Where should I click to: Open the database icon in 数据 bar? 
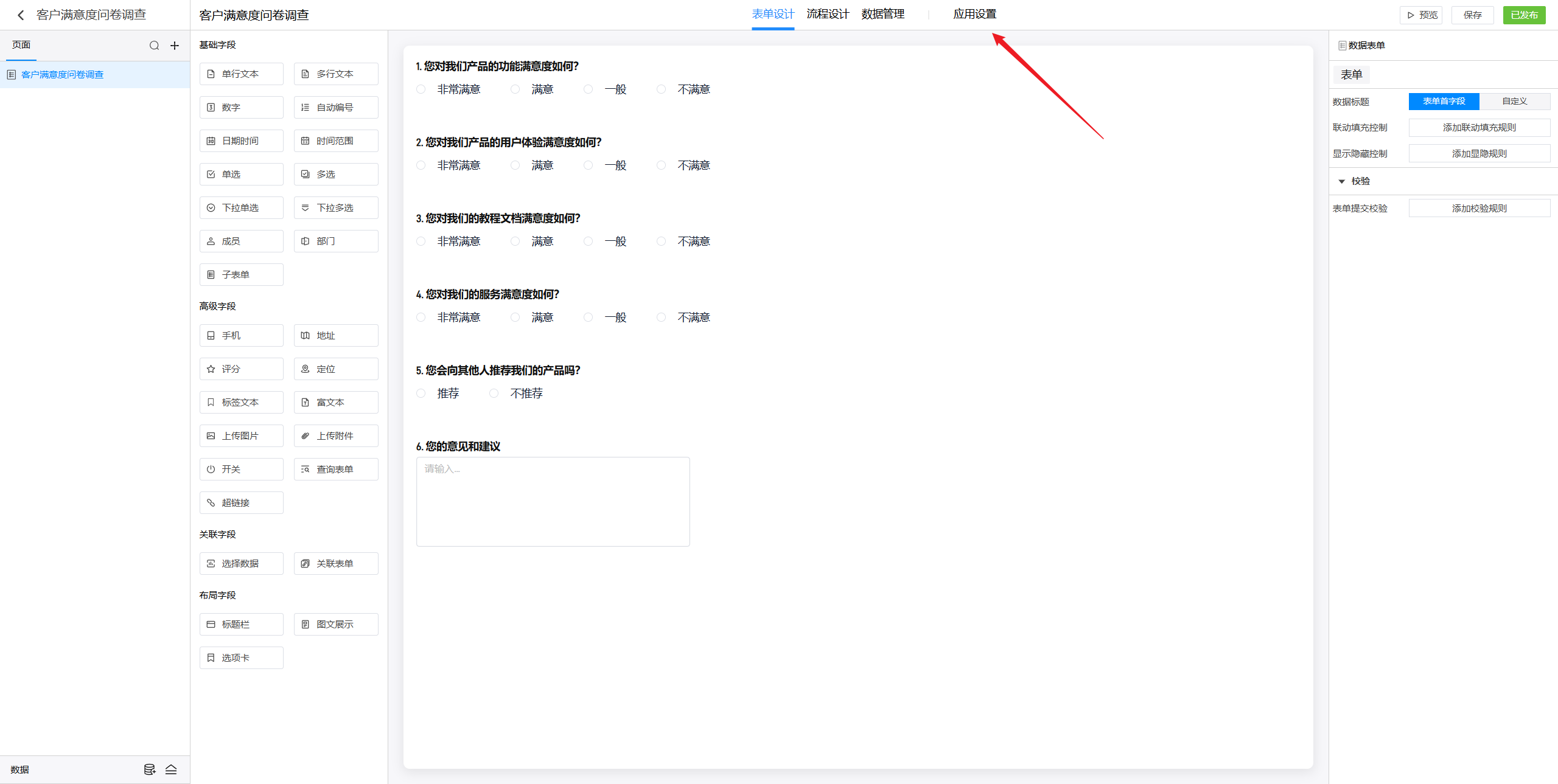149,769
